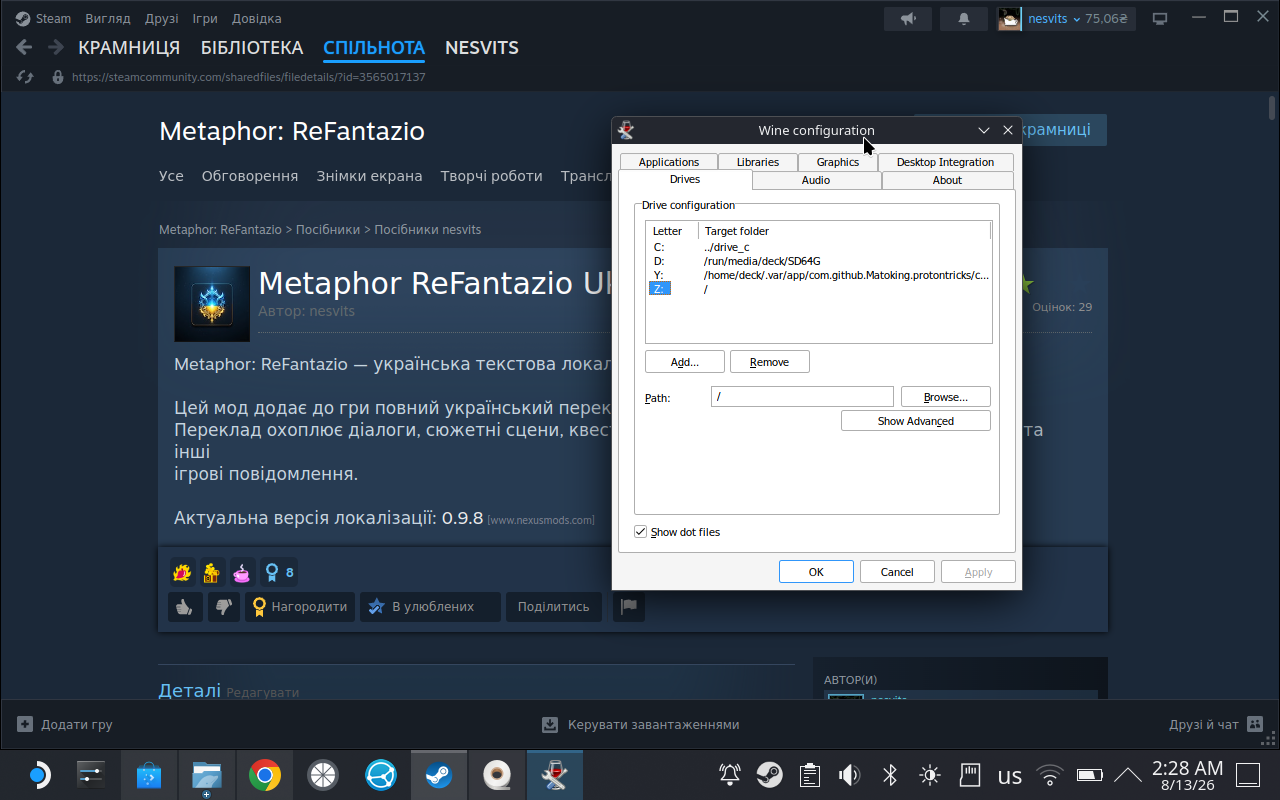The image size is (1280, 800).
Task: Open the volume control tray icon
Action: coord(850,775)
